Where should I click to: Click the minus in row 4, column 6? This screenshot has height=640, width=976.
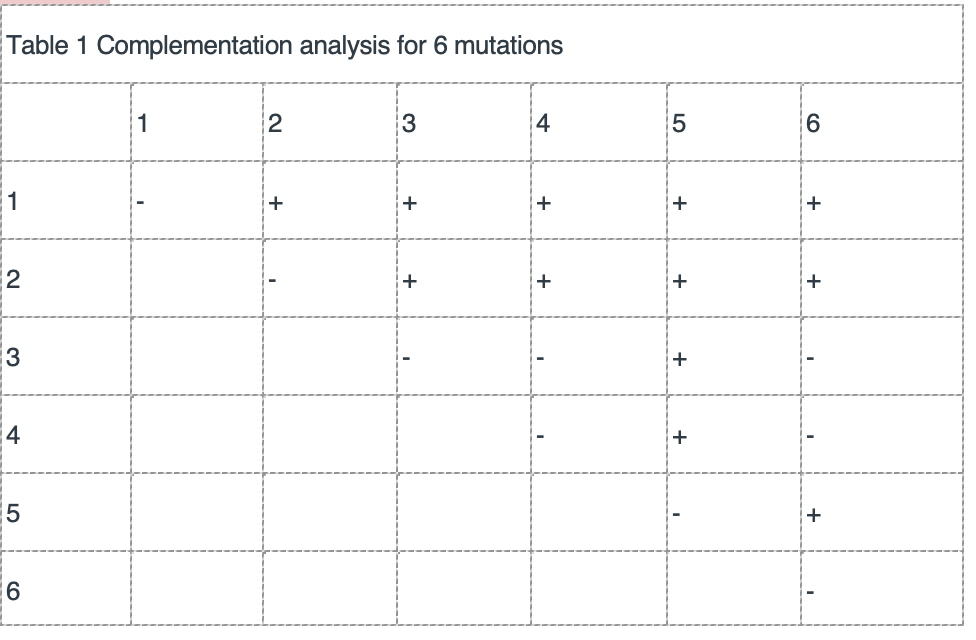[x=810, y=436]
